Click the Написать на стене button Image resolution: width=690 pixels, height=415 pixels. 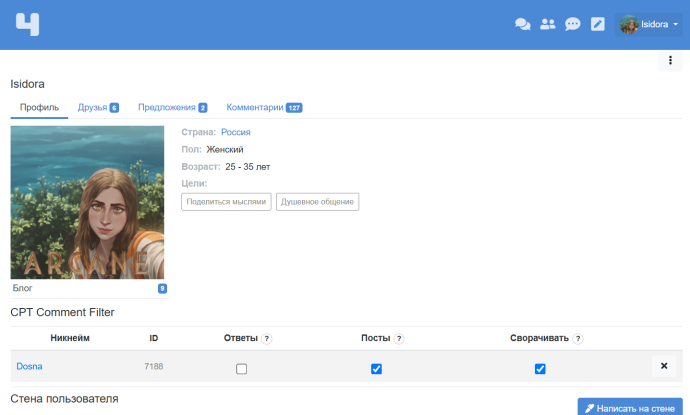630,408
